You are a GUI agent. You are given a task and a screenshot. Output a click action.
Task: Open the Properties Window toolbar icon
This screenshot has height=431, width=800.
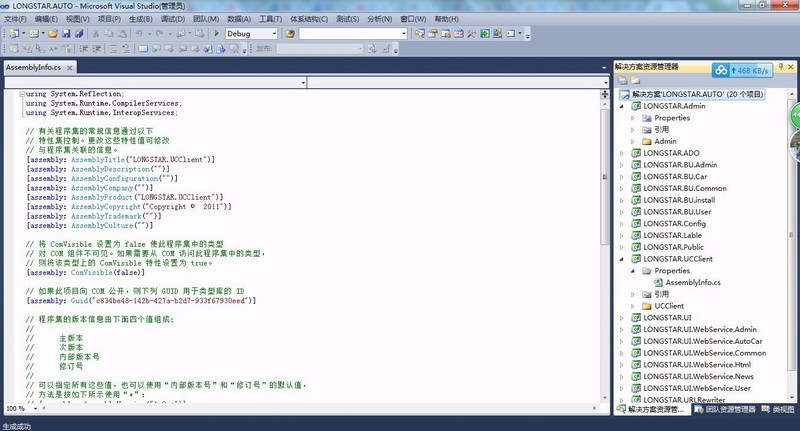[x=433, y=34]
